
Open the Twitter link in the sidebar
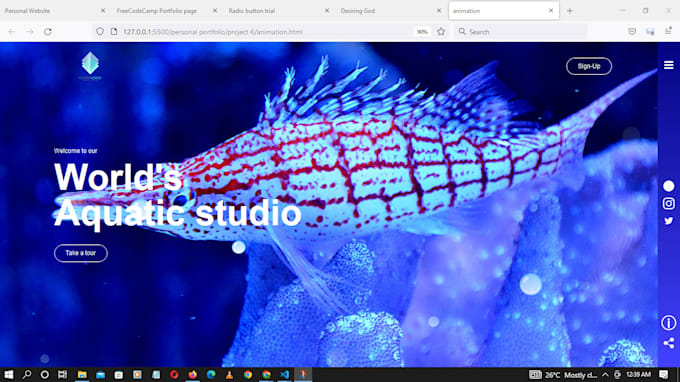pyautogui.click(x=668, y=221)
